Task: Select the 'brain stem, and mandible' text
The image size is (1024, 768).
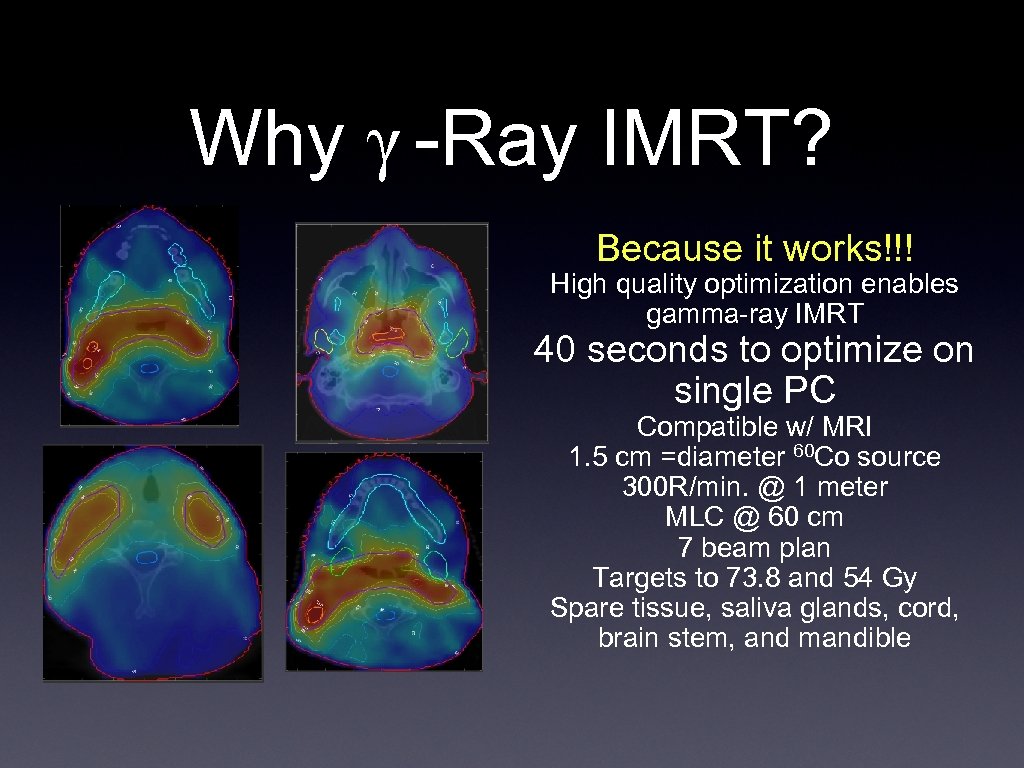Action: pyautogui.click(x=755, y=639)
